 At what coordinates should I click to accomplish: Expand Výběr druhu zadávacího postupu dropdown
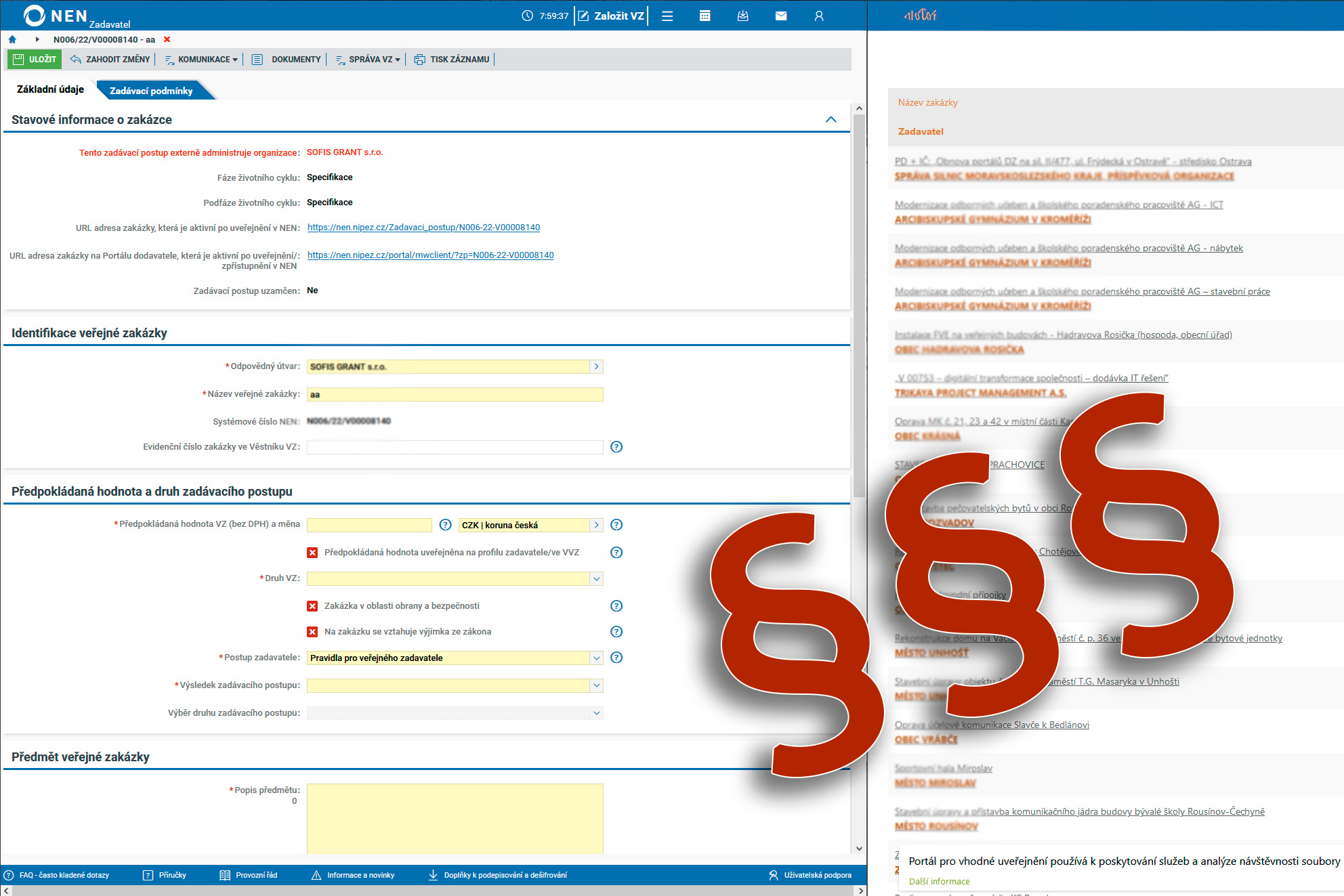[x=596, y=713]
